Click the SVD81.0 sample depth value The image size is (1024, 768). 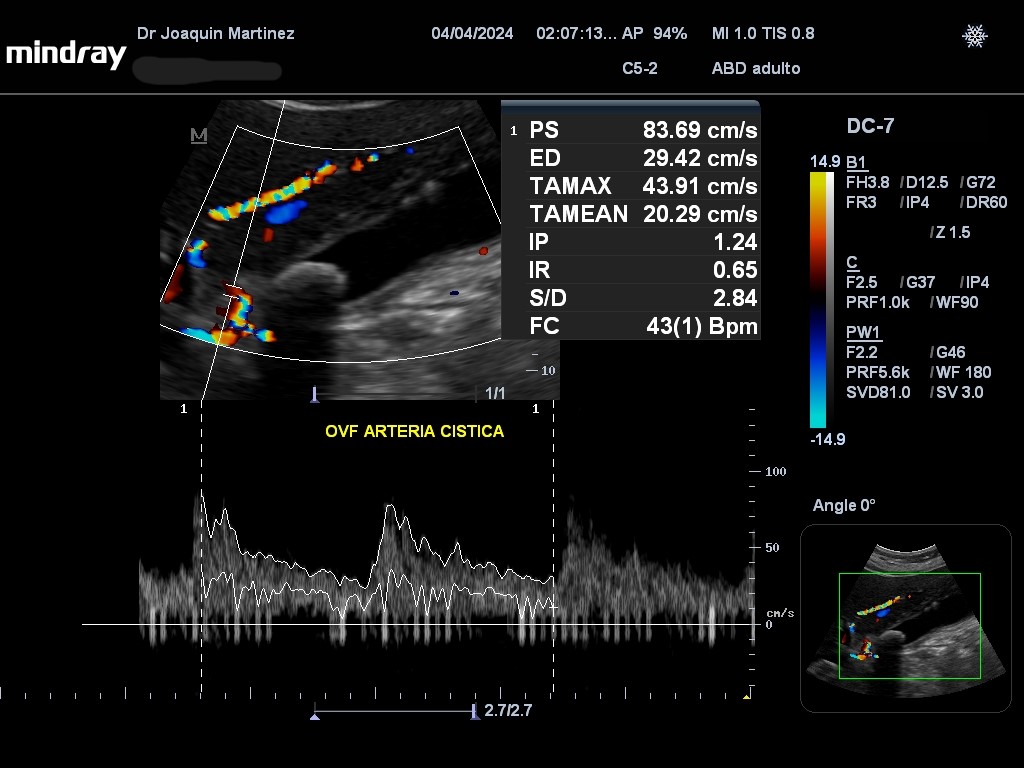click(878, 392)
